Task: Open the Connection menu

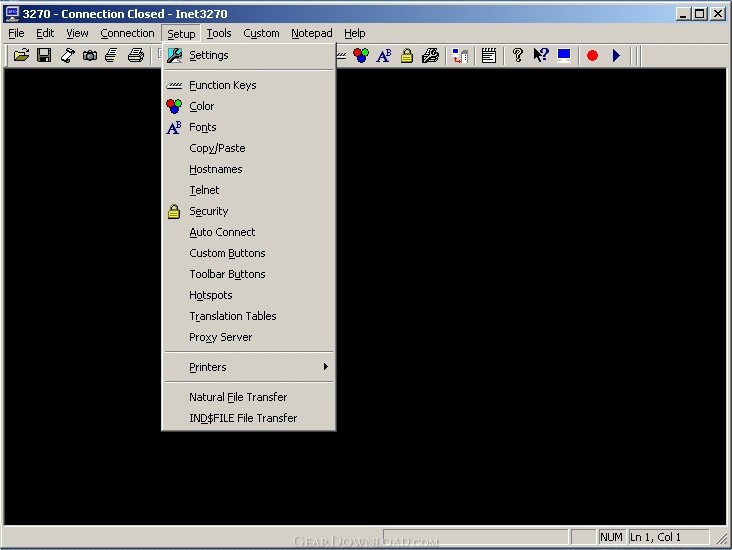Action: (127, 33)
